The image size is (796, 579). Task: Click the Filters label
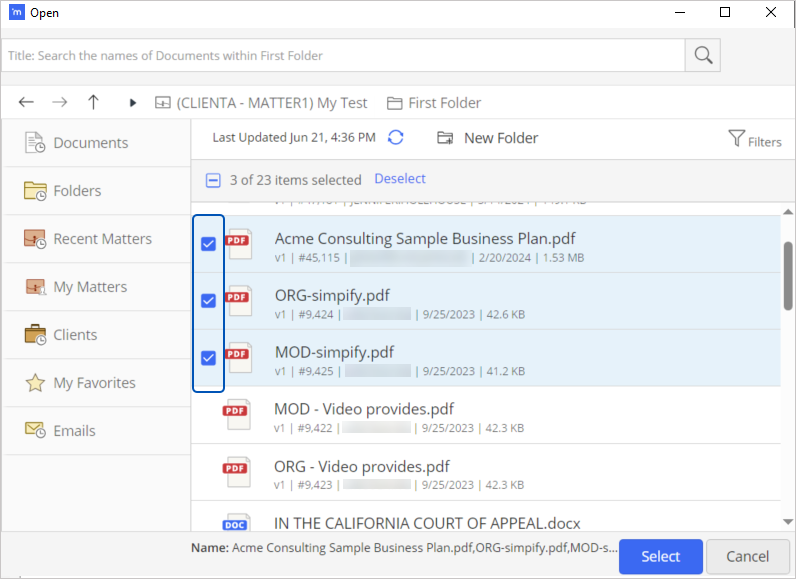tap(765, 142)
